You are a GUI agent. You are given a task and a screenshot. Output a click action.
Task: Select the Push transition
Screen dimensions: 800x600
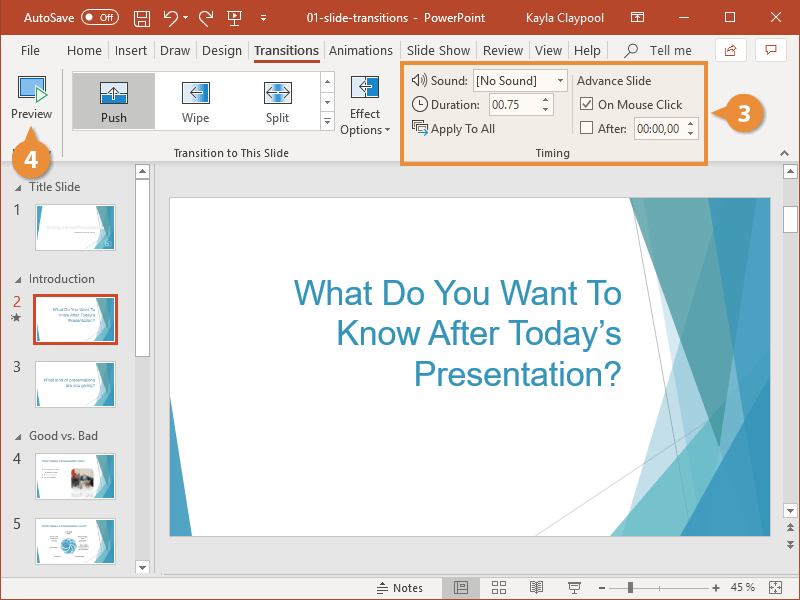113,100
